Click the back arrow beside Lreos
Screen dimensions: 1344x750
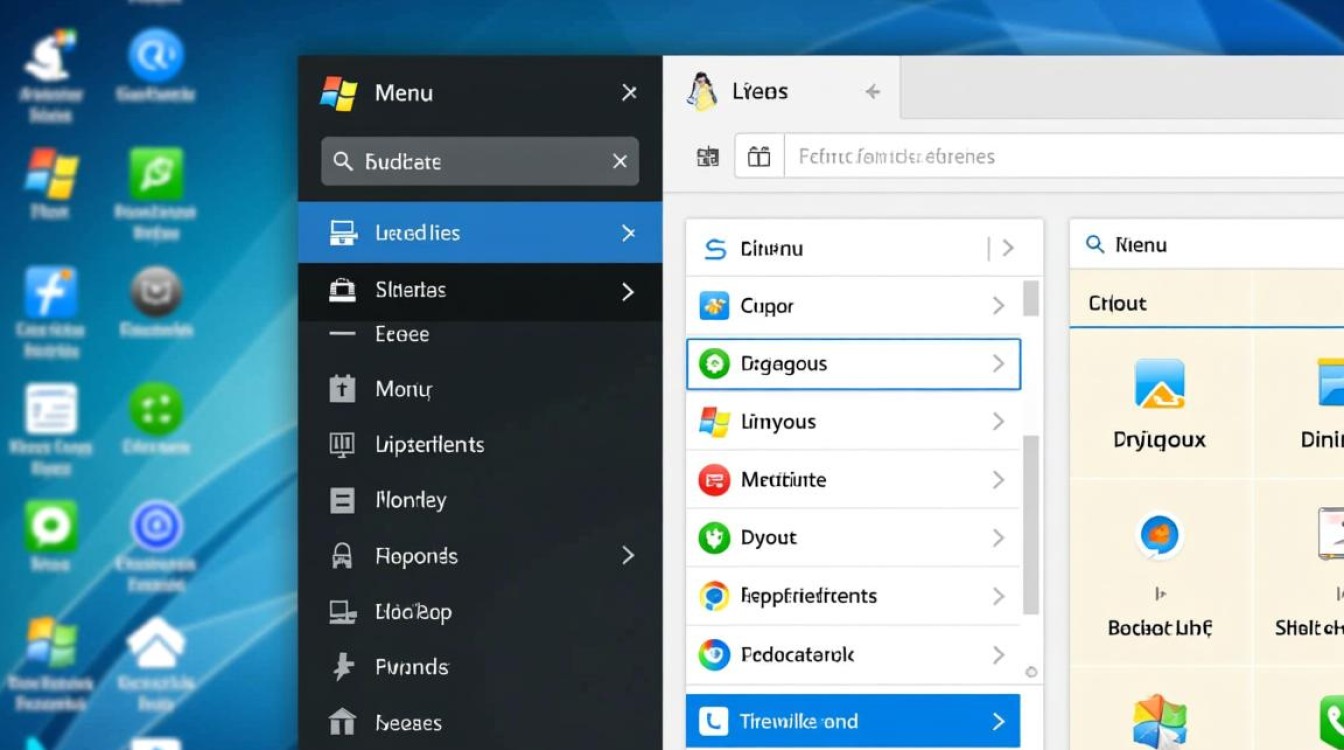872,92
